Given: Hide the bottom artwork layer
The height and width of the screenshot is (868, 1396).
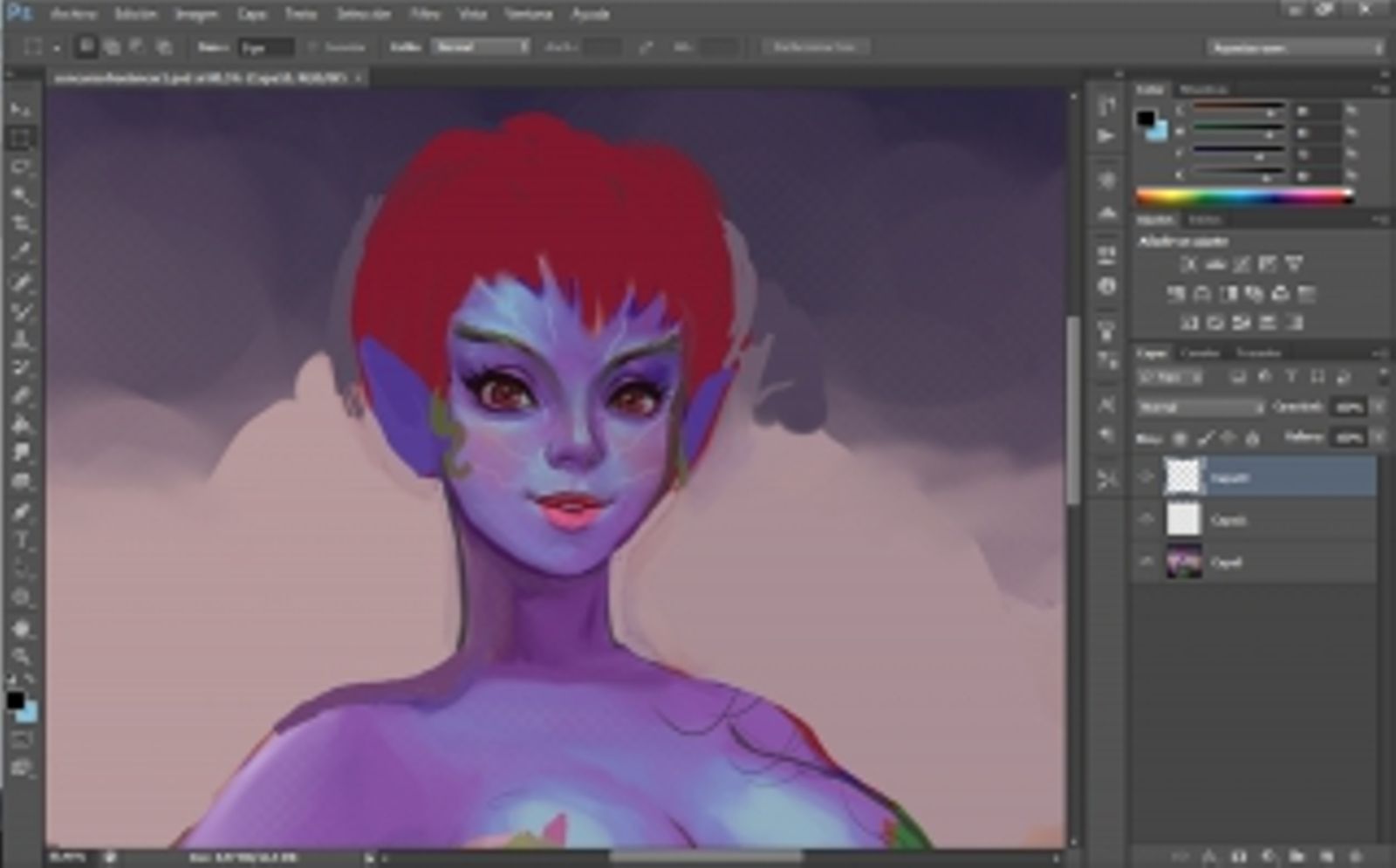Looking at the screenshot, I should click(x=1146, y=563).
